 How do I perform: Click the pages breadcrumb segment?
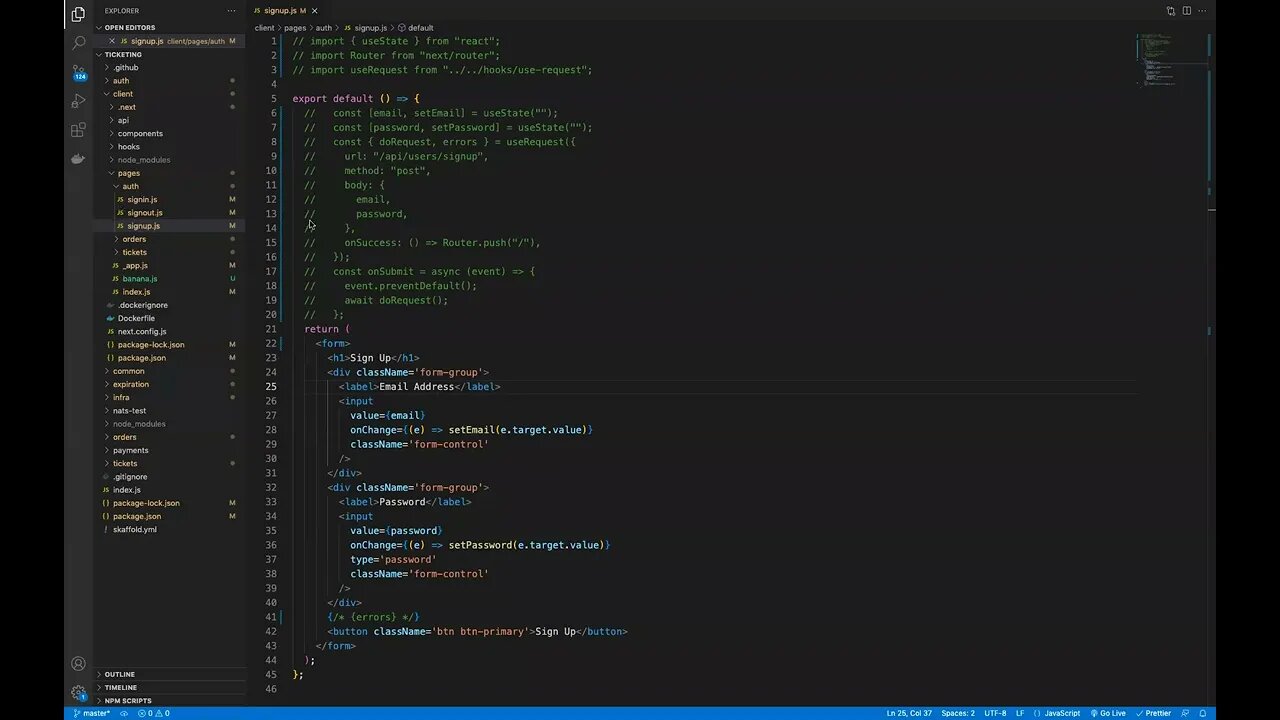[x=295, y=28]
